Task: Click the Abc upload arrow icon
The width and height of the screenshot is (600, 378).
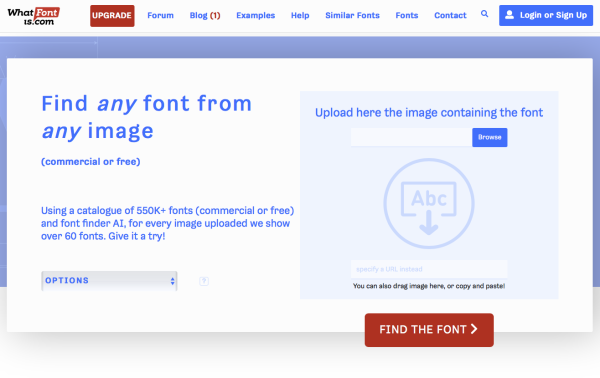Action: (429, 204)
